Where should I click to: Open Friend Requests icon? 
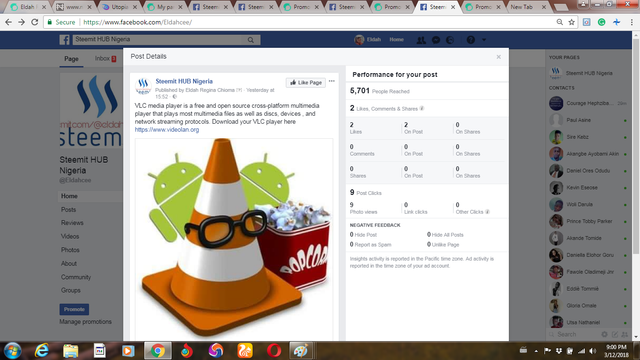pos(421,40)
